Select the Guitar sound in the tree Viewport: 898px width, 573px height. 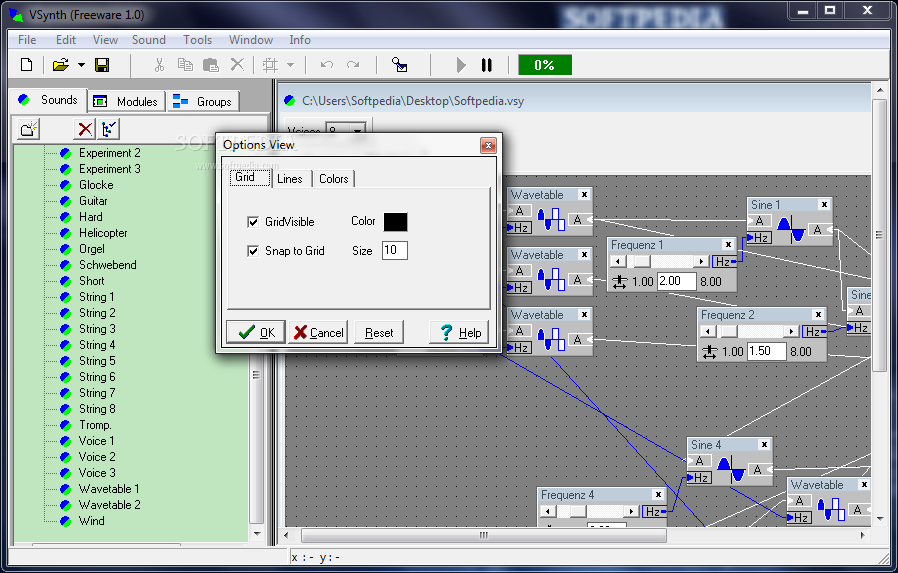click(x=93, y=201)
